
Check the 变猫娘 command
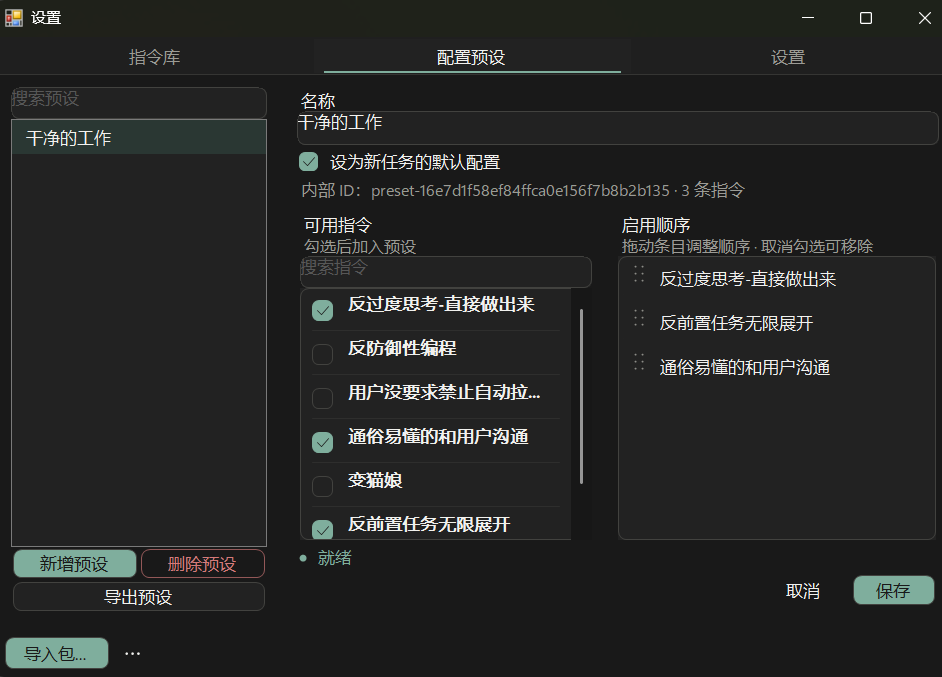[x=323, y=486]
